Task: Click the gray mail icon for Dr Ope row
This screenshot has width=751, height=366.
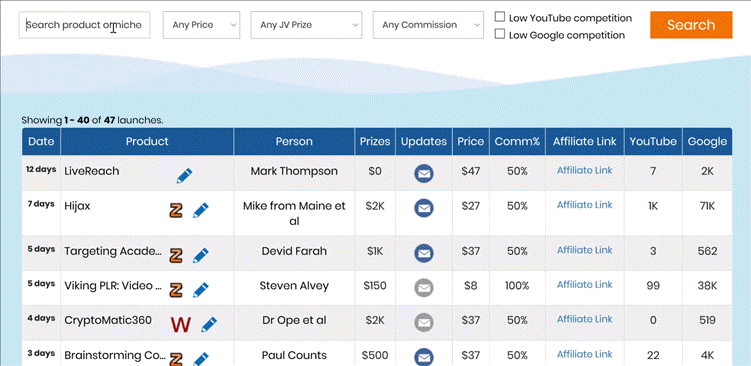Action: point(424,322)
